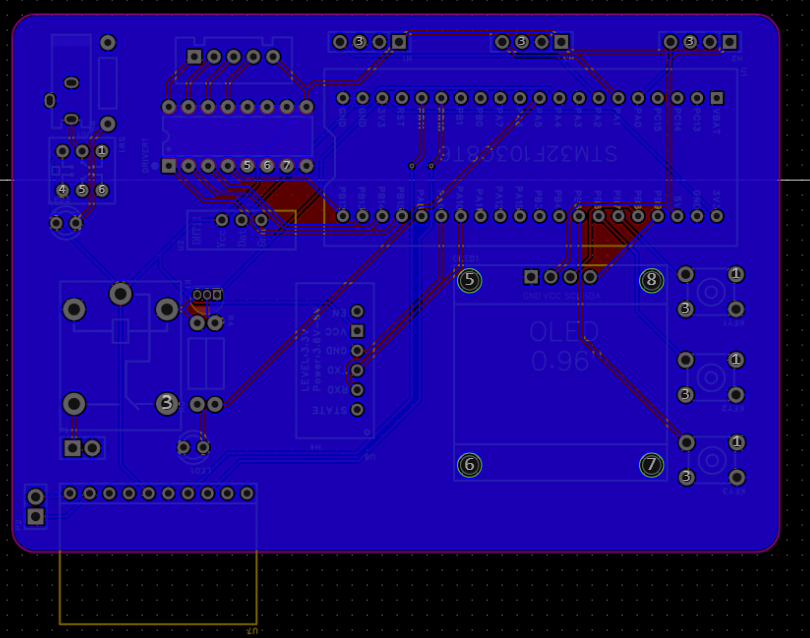Select OLED mounting hole number 5
This screenshot has width=810, height=638.
[470, 281]
